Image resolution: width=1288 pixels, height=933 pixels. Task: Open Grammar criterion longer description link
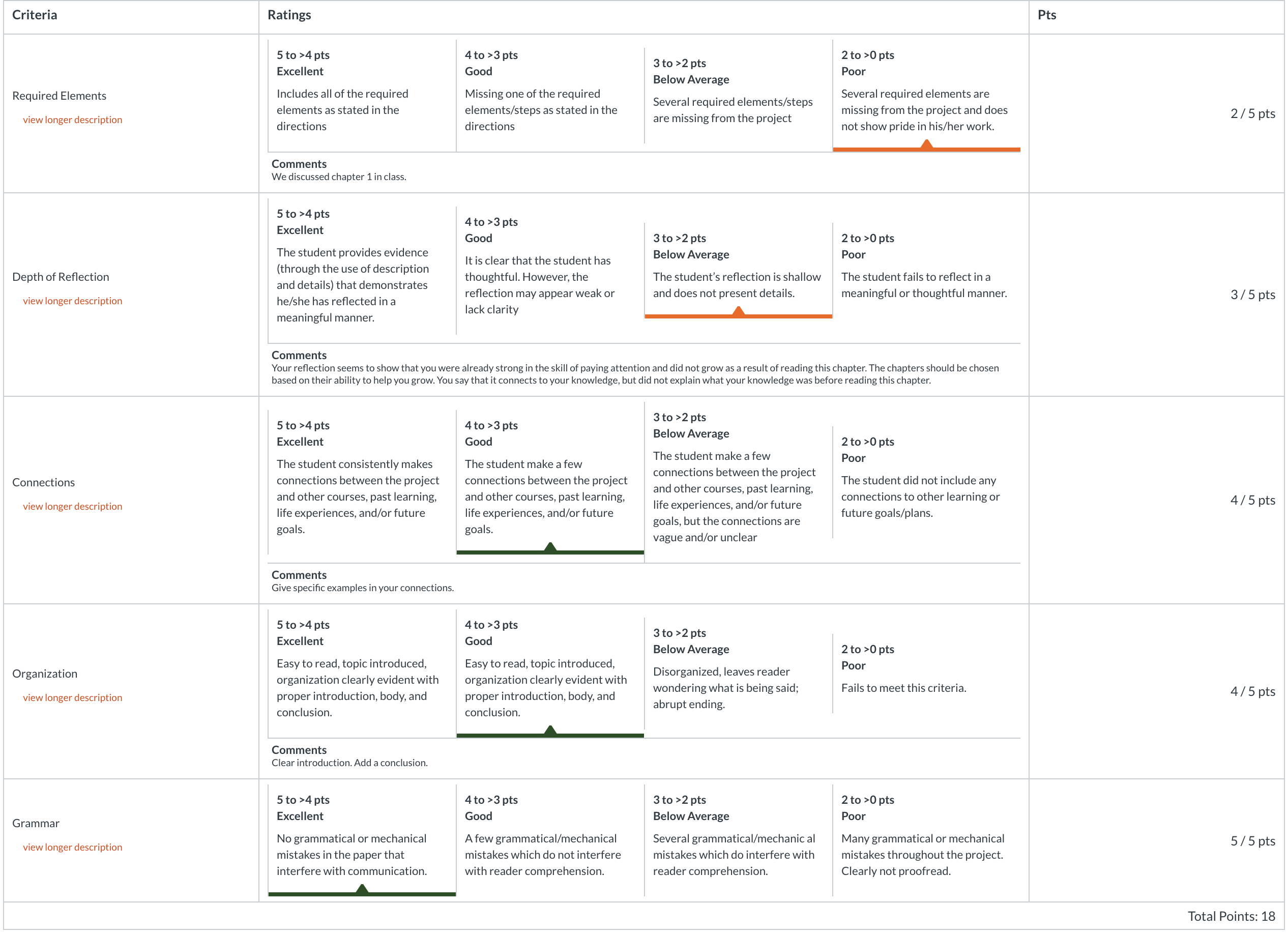[72, 847]
